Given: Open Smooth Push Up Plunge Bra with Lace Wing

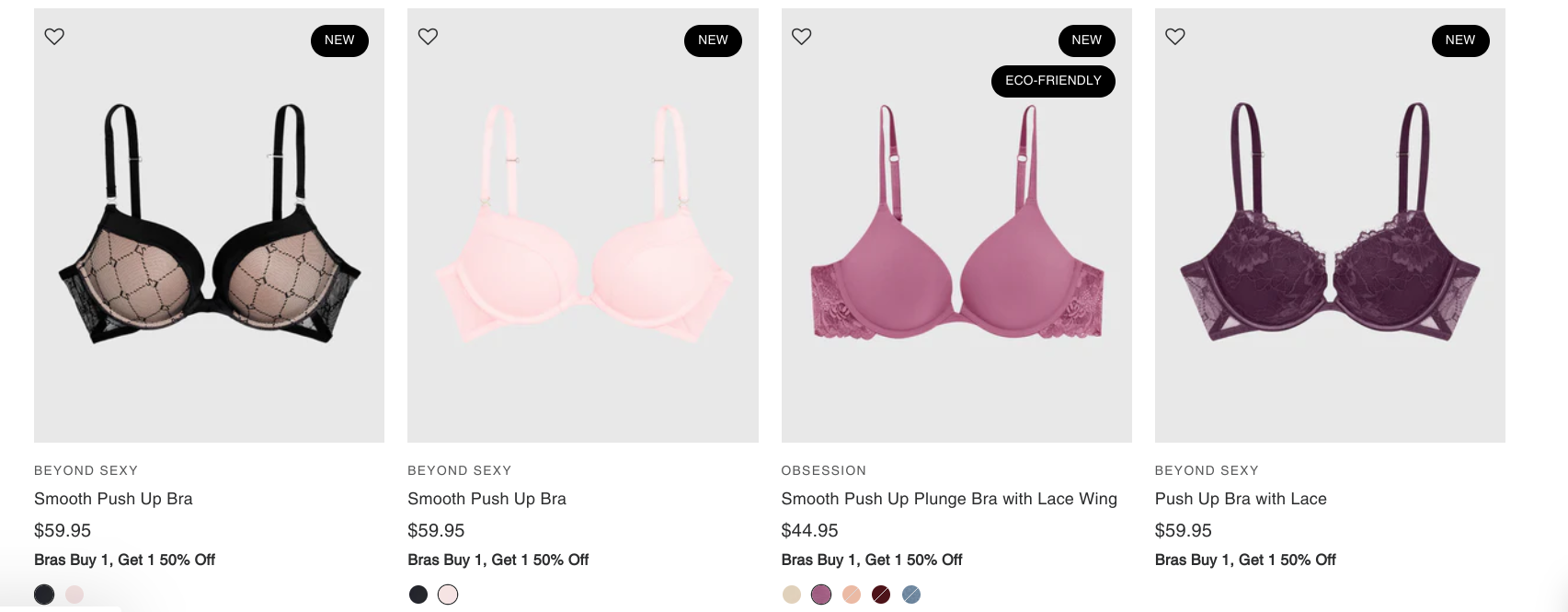Looking at the screenshot, I should pyautogui.click(x=949, y=499).
